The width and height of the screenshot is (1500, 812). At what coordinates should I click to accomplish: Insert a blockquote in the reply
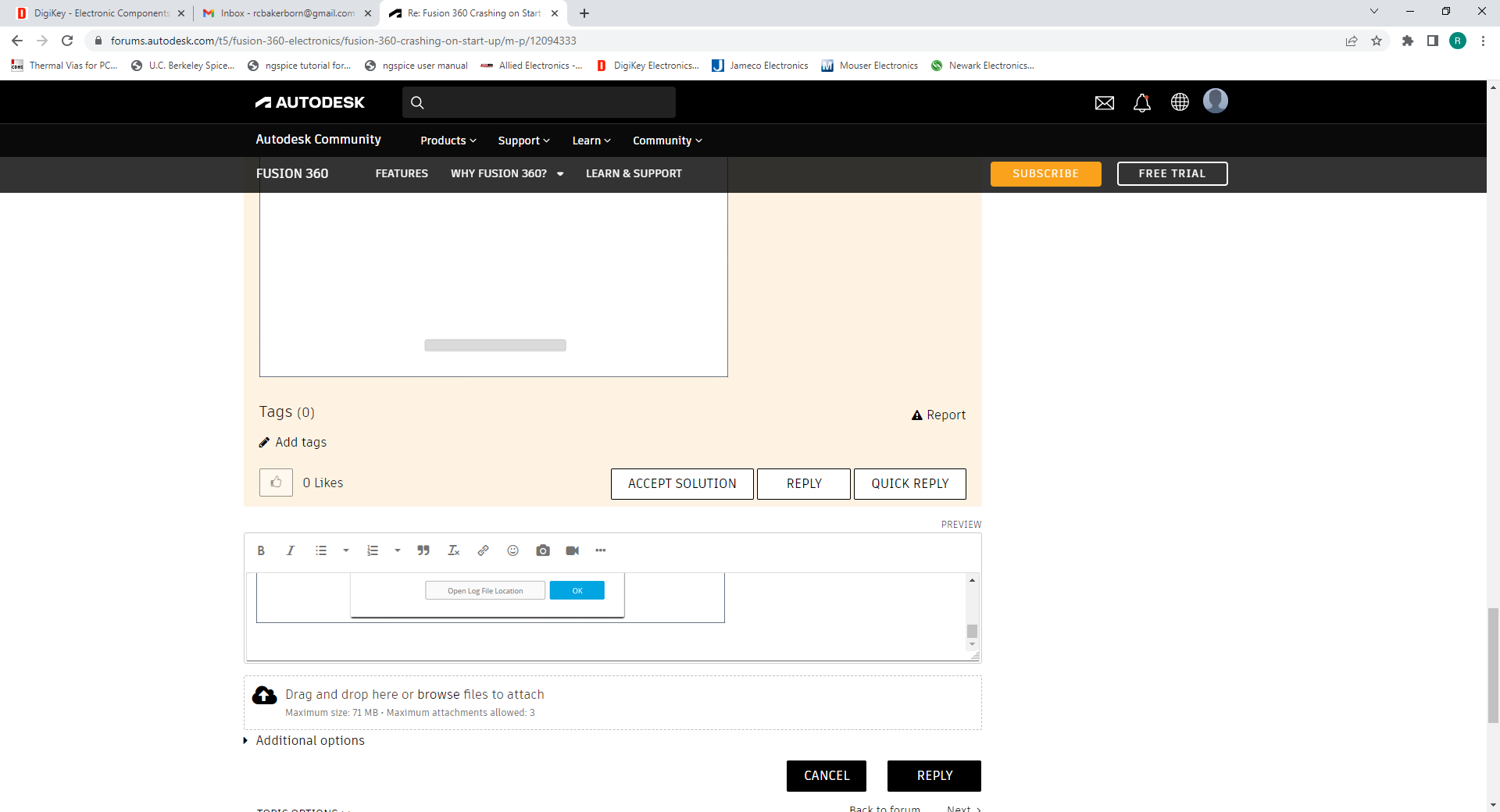pyautogui.click(x=423, y=550)
